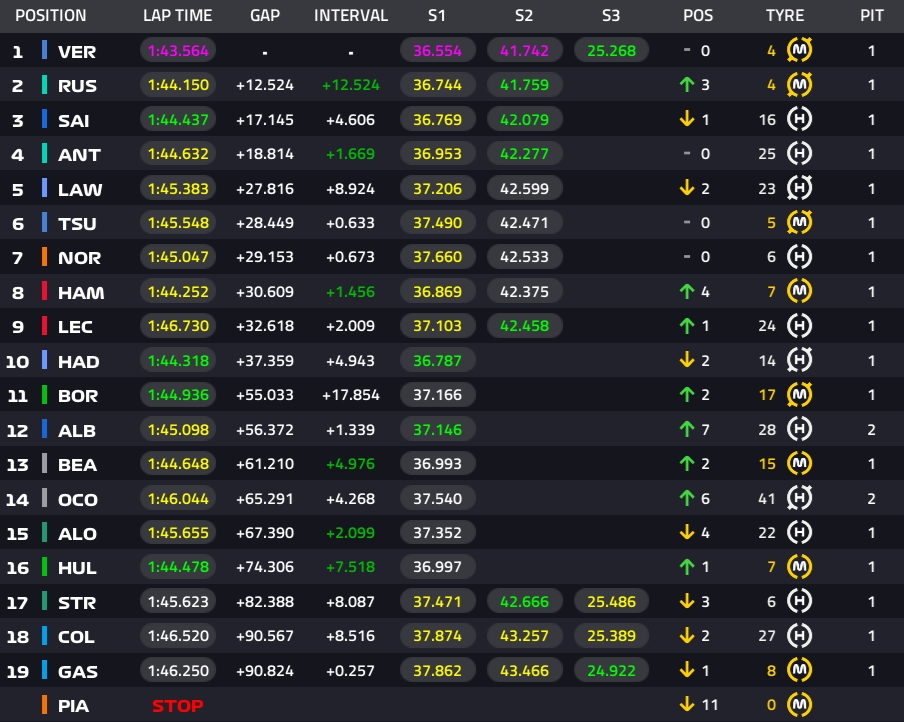This screenshot has height=722, width=904.
Task: Click S1 time 37.146 for ALB
Action: (x=438, y=429)
